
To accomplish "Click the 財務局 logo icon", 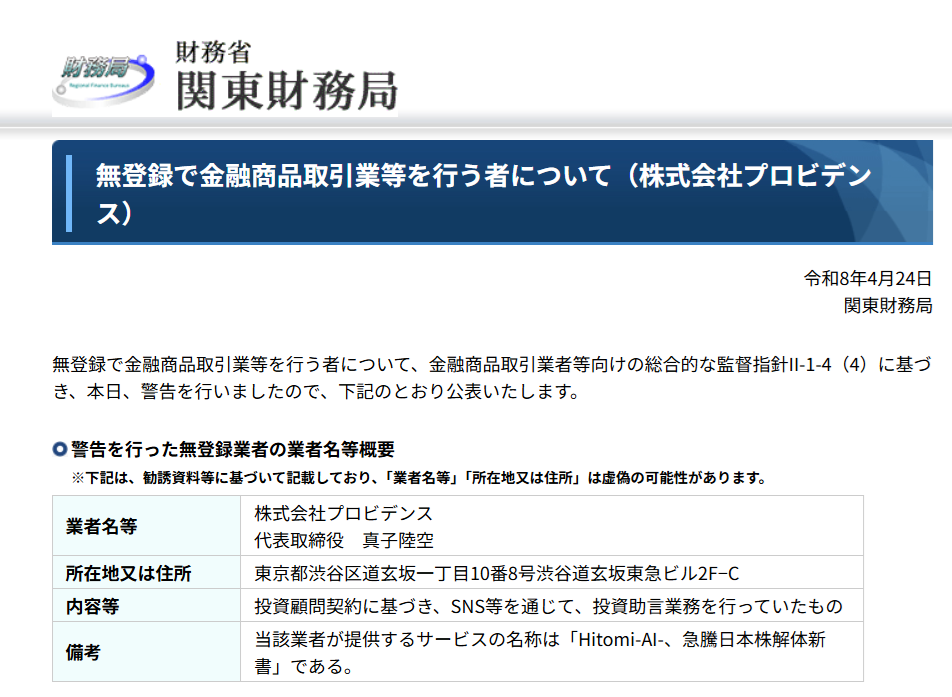I will point(103,80).
